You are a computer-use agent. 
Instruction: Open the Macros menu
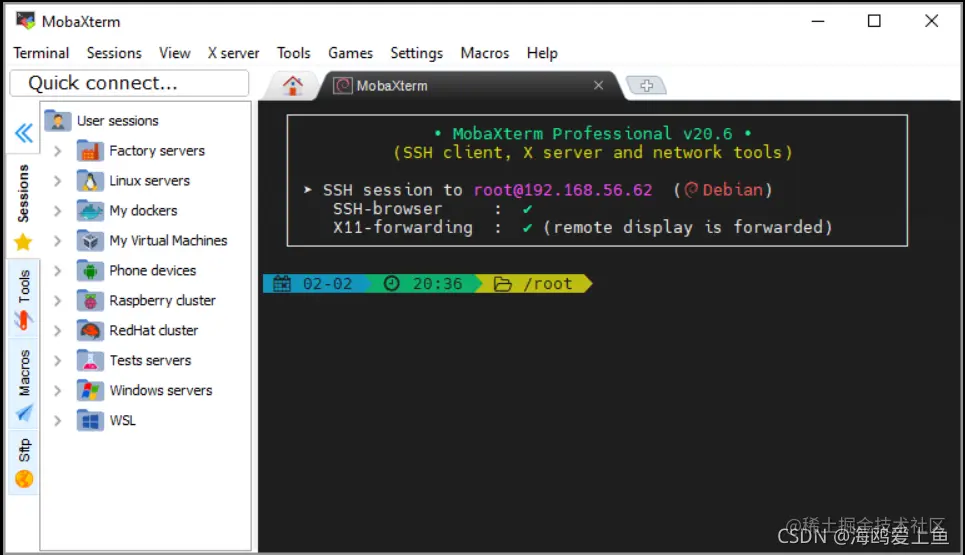485,53
